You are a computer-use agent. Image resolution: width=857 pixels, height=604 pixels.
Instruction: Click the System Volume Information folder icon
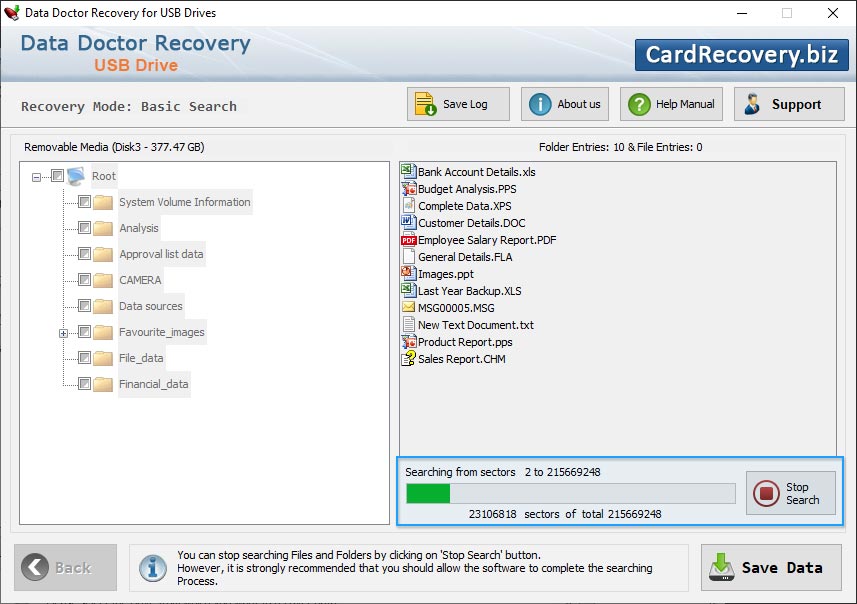point(103,202)
